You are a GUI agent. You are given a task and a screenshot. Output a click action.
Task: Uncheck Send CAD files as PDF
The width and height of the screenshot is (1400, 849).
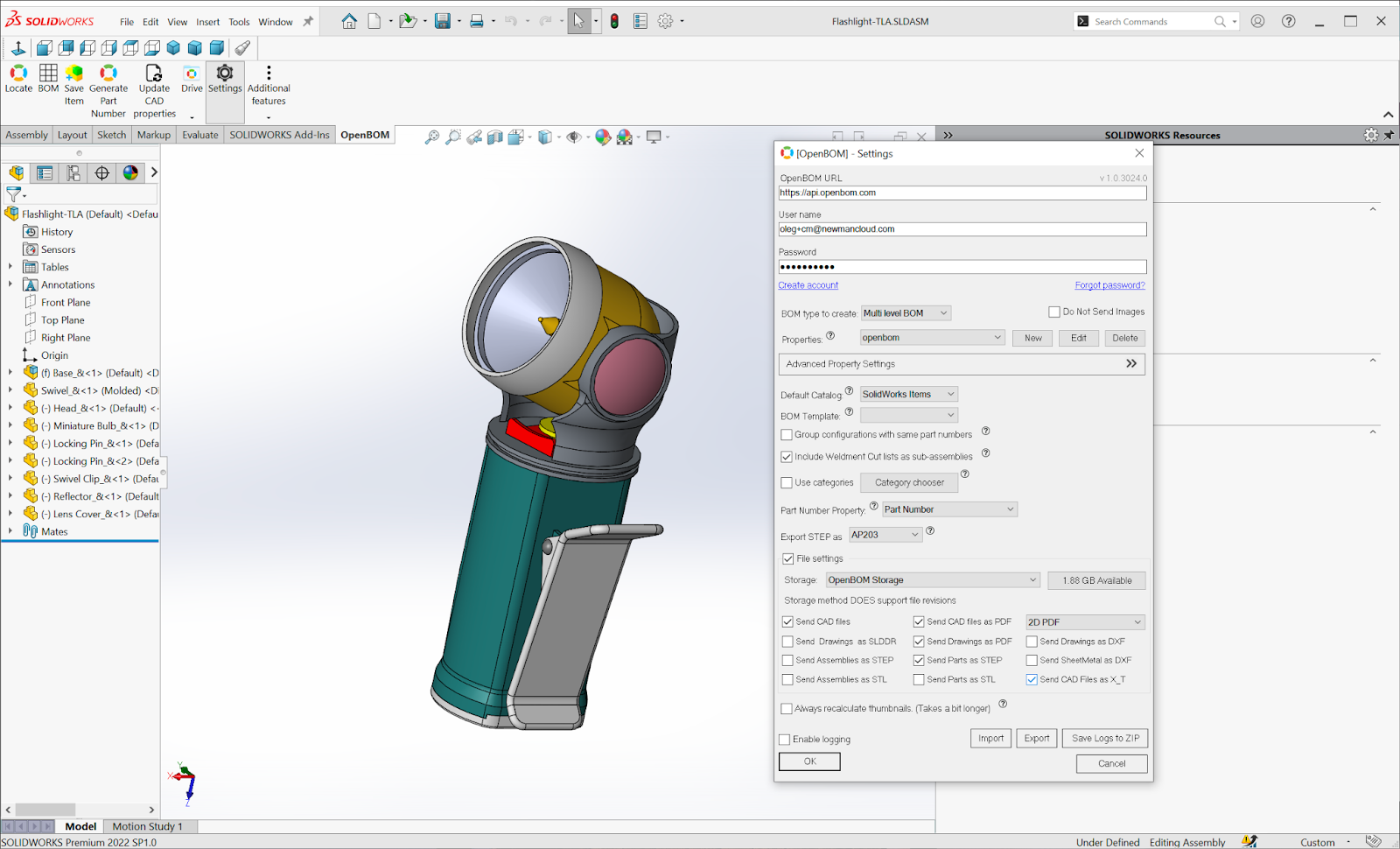point(919,621)
